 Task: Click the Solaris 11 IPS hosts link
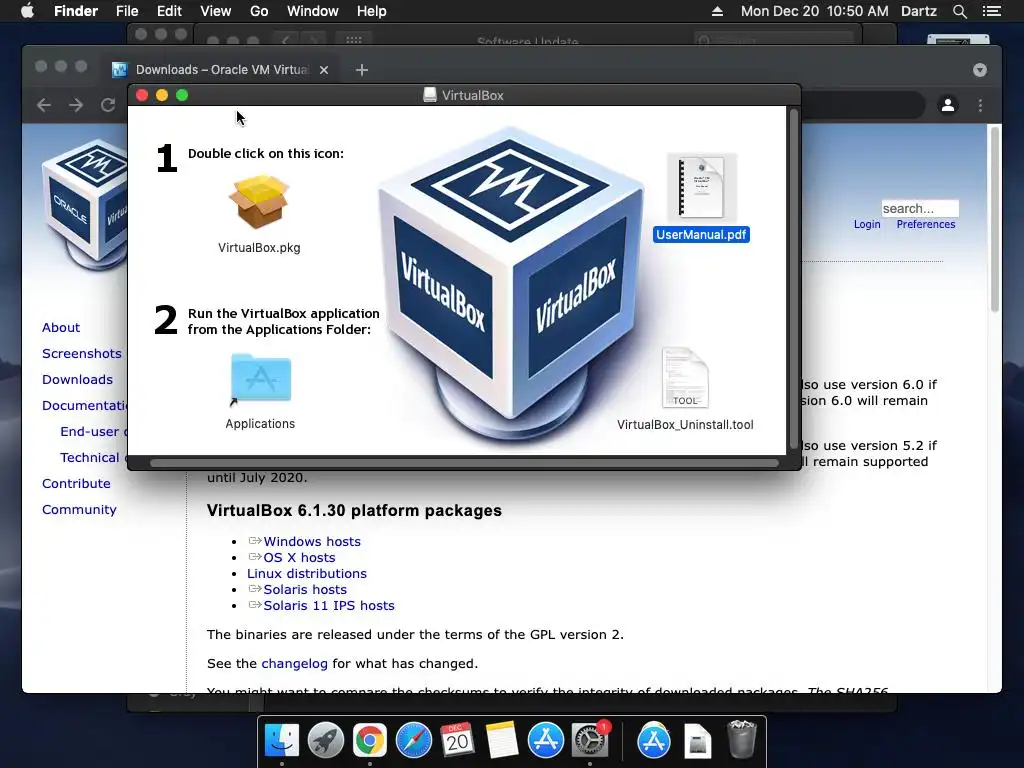(x=329, y=605)
